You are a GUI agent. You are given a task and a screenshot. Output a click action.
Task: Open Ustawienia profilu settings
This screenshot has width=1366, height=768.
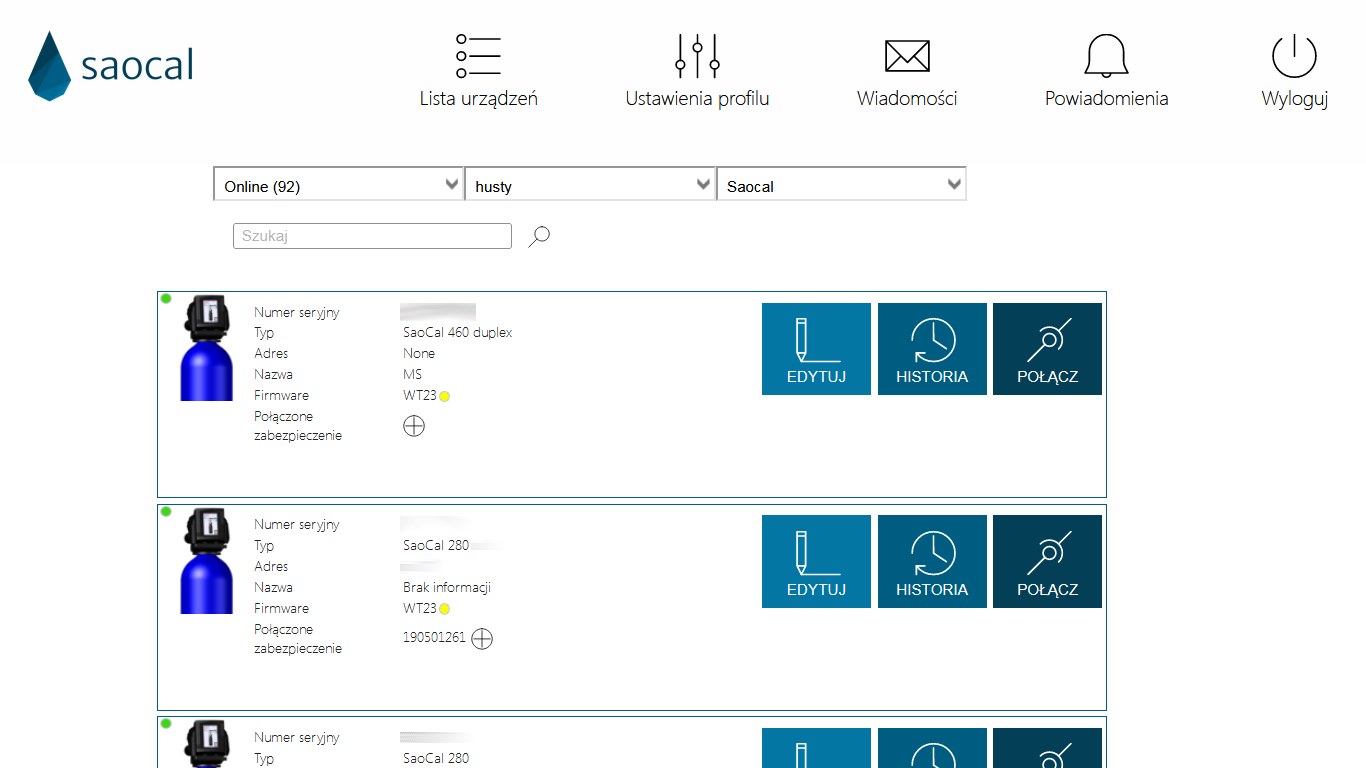(x=697, y=70)
